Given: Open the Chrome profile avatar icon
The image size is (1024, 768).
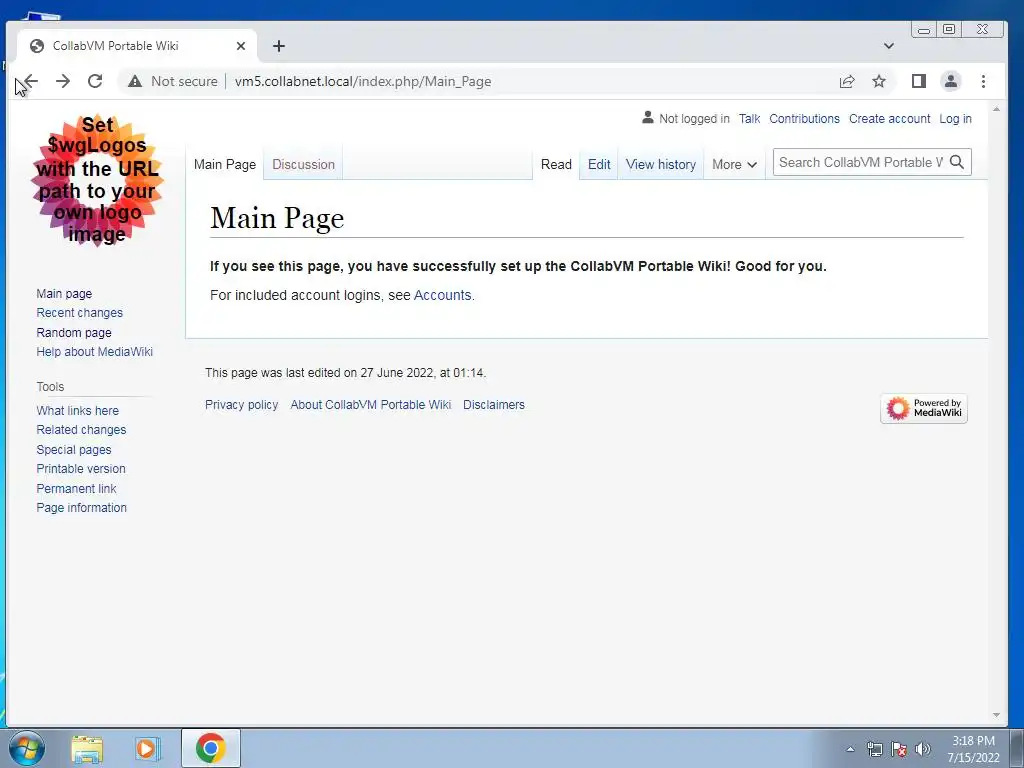Looking at the screenshot, I should (x=951, y=81).
